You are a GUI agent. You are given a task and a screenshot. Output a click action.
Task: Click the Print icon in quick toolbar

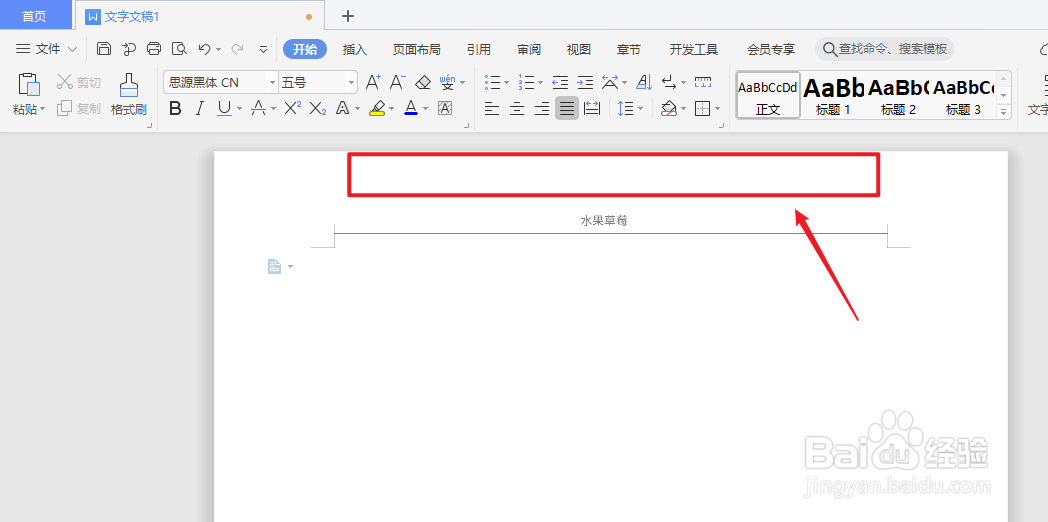point(154,49)
